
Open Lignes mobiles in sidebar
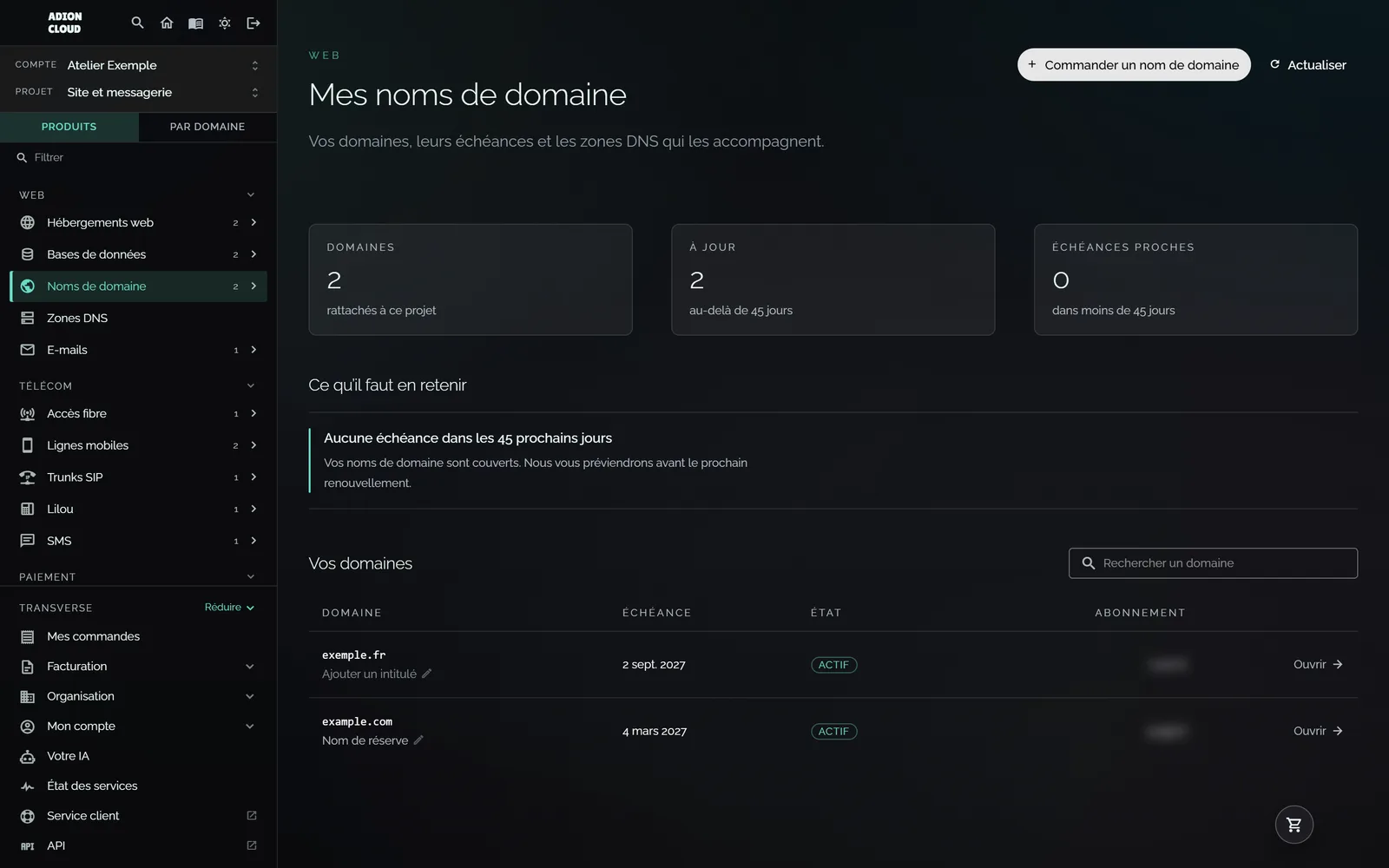[x=139, y=445]
